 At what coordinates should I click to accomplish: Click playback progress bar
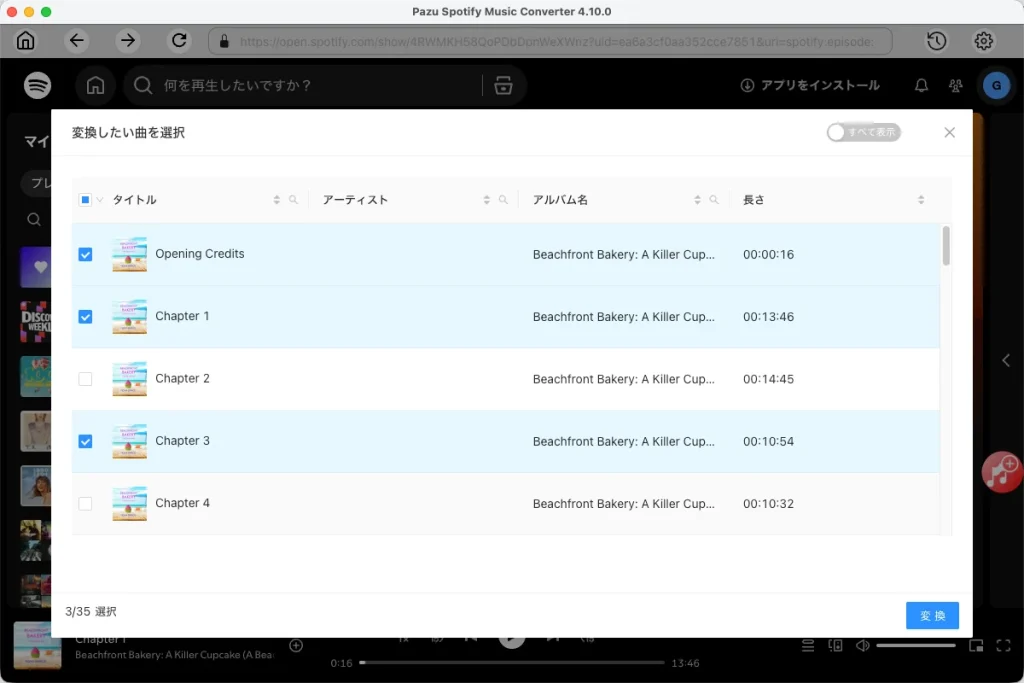tap(512, 663)
